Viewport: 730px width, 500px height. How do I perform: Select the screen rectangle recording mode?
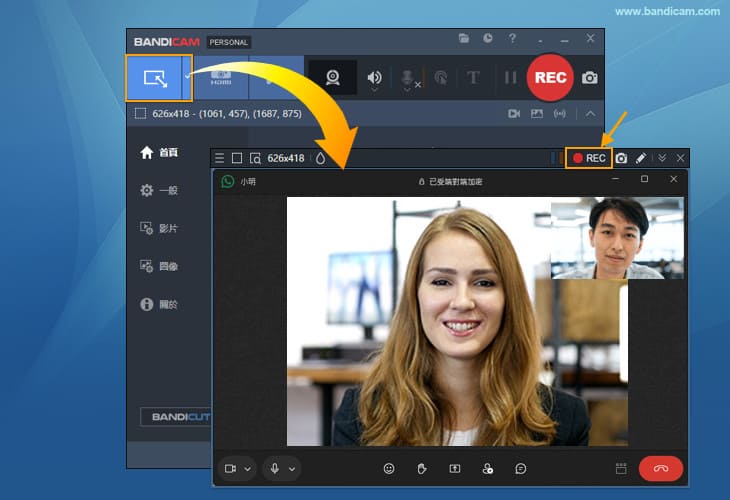154,77
